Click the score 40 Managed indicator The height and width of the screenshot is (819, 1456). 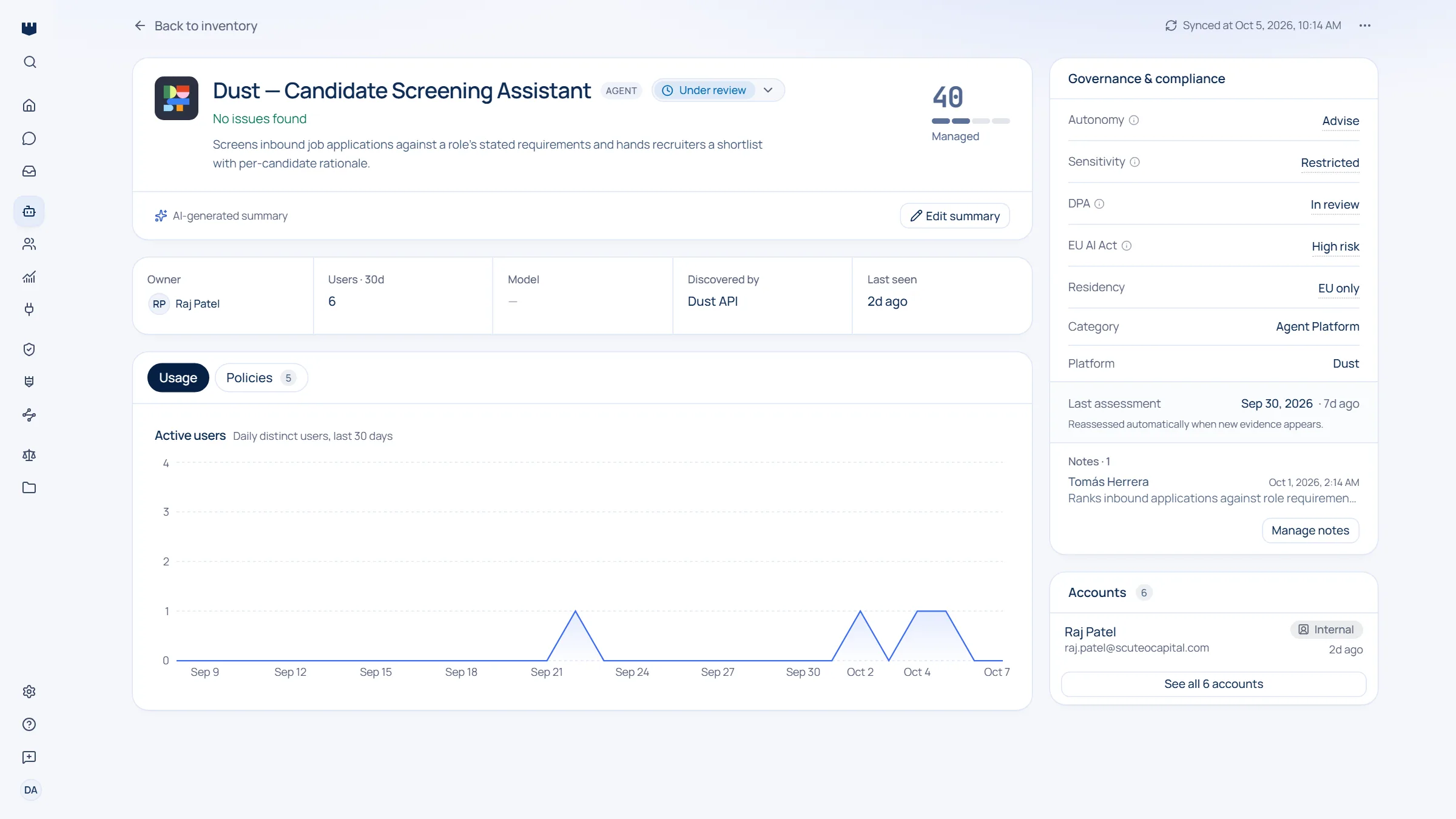click(x=970, y=113)
